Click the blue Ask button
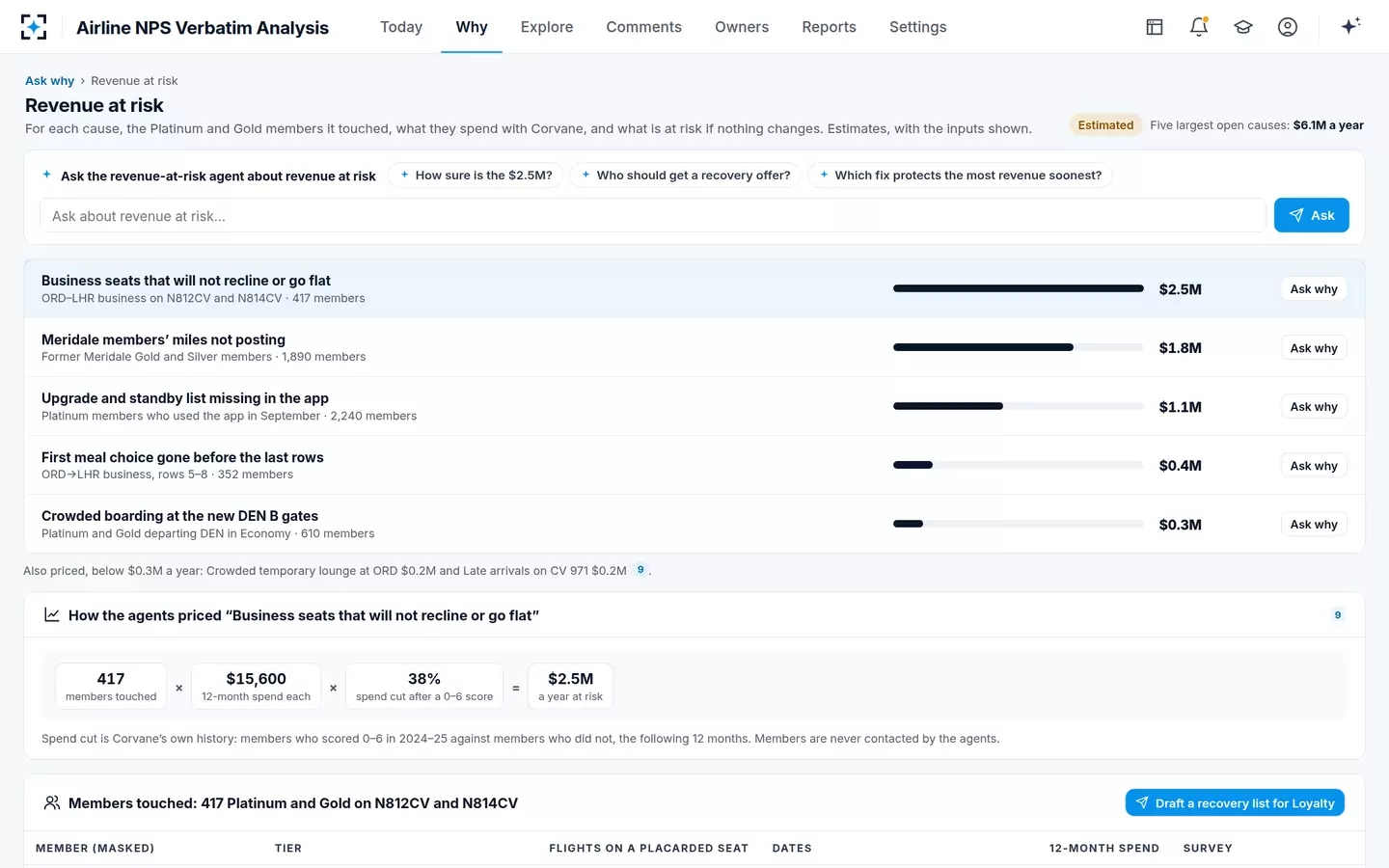 pos(1311,215)
